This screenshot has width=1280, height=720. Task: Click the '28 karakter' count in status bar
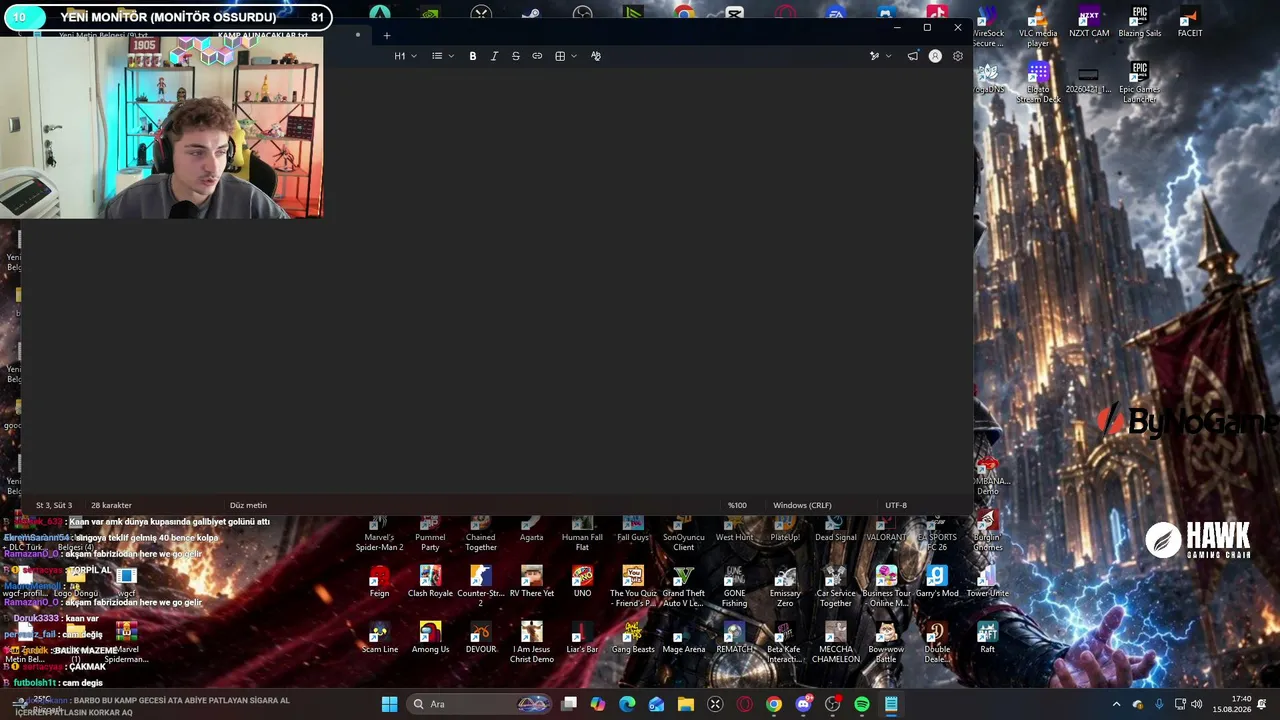pyautogui.click(x=111, y=505)
